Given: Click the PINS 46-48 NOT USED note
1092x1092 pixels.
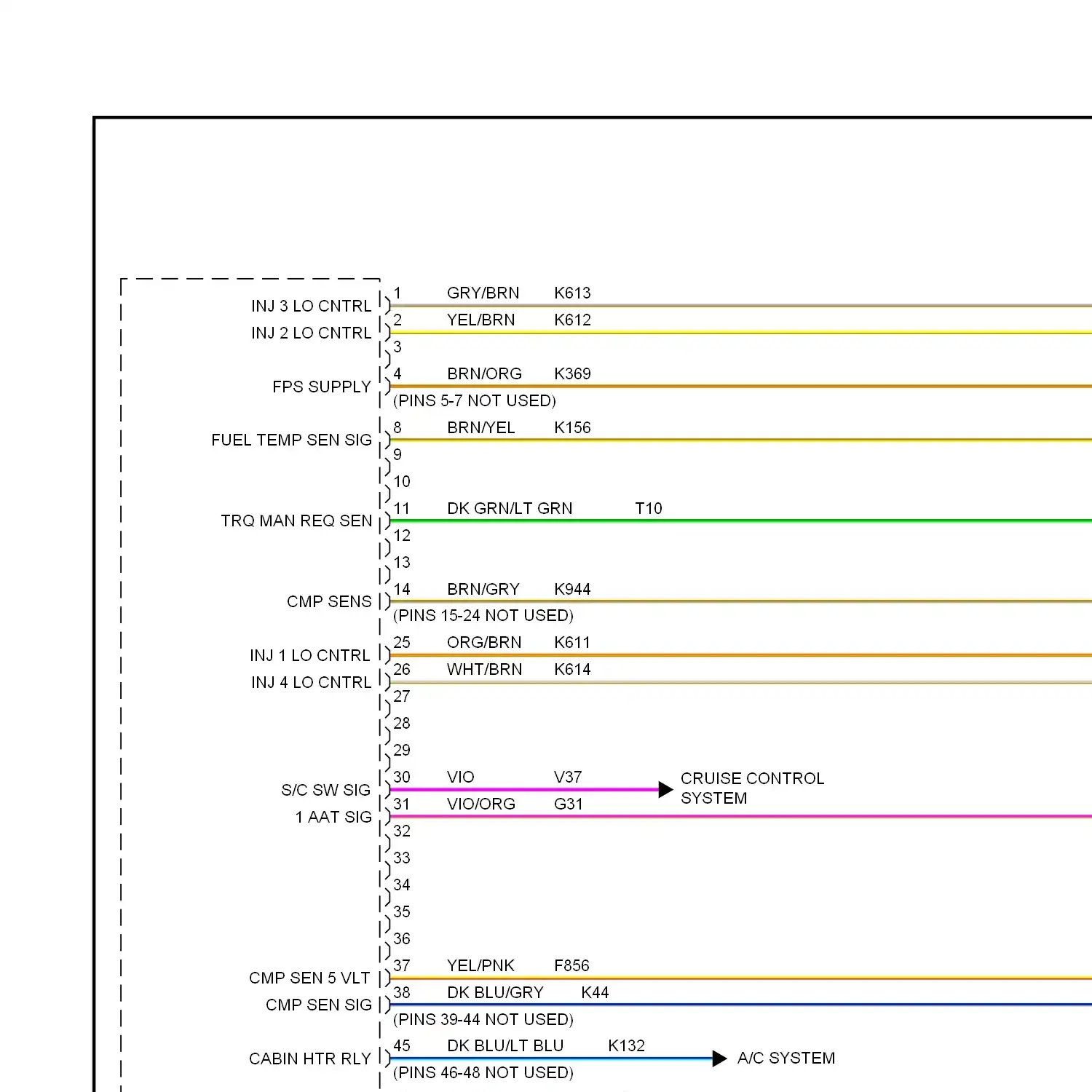Looking at the screenshot, I should click(x=483, y=1072).
